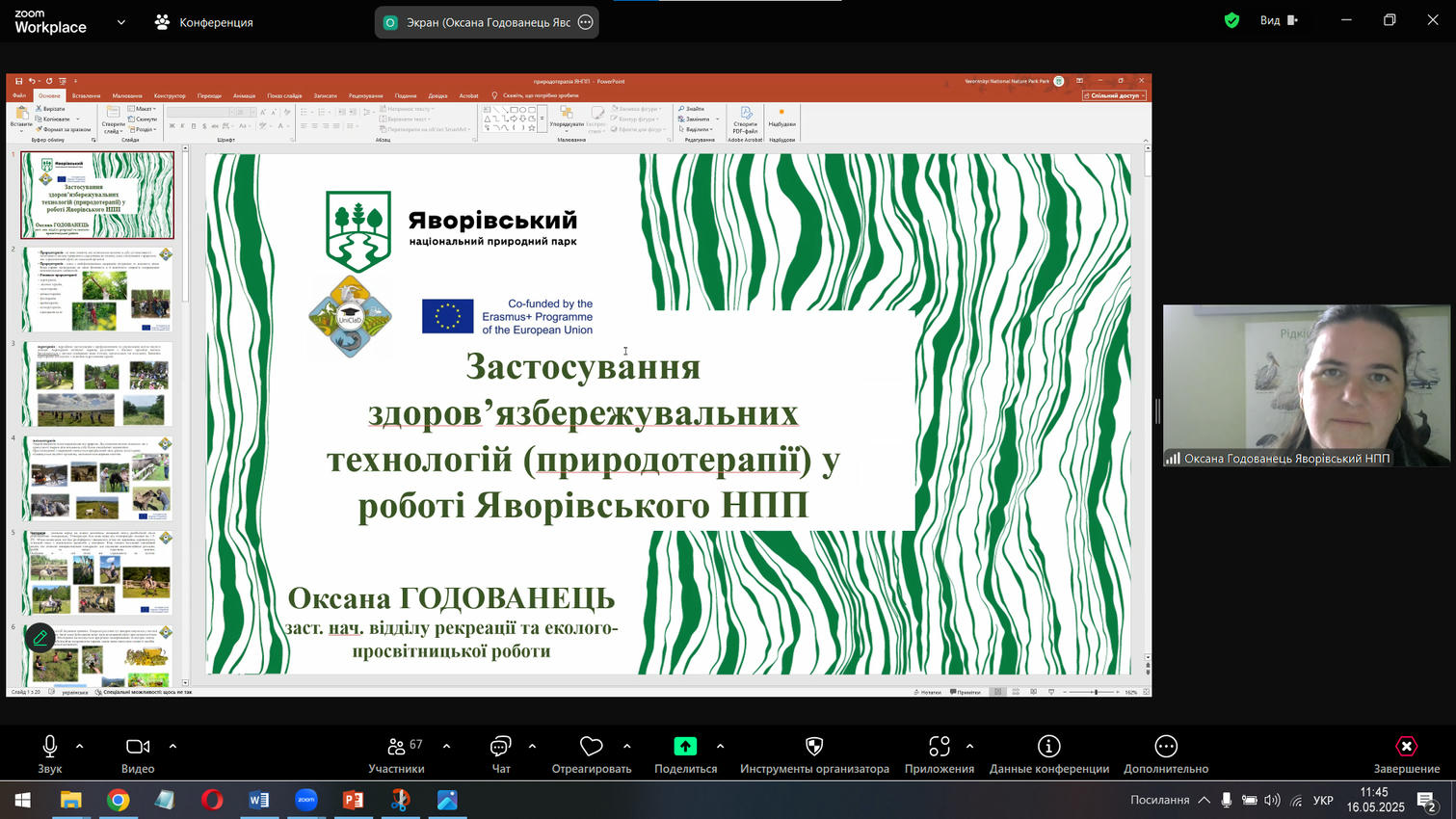1456x819 pixels.
Task: Click Створити слайд new slide button
Action: pos(114,120)
